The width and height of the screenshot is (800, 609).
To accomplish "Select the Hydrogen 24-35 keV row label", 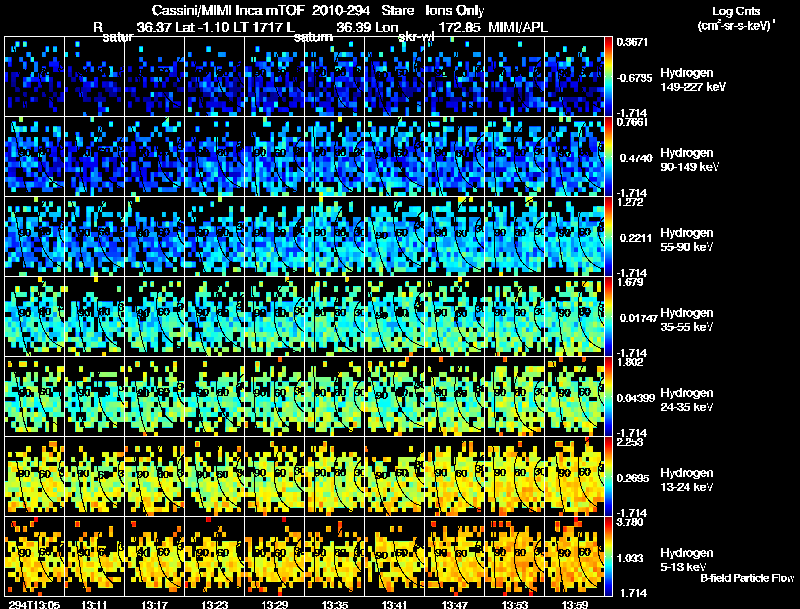I will [687, 400].
